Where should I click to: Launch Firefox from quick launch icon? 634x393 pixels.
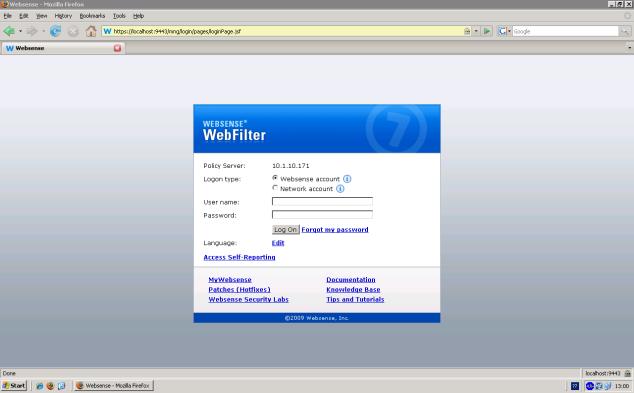pyautogui.click(x=50, y=386)
